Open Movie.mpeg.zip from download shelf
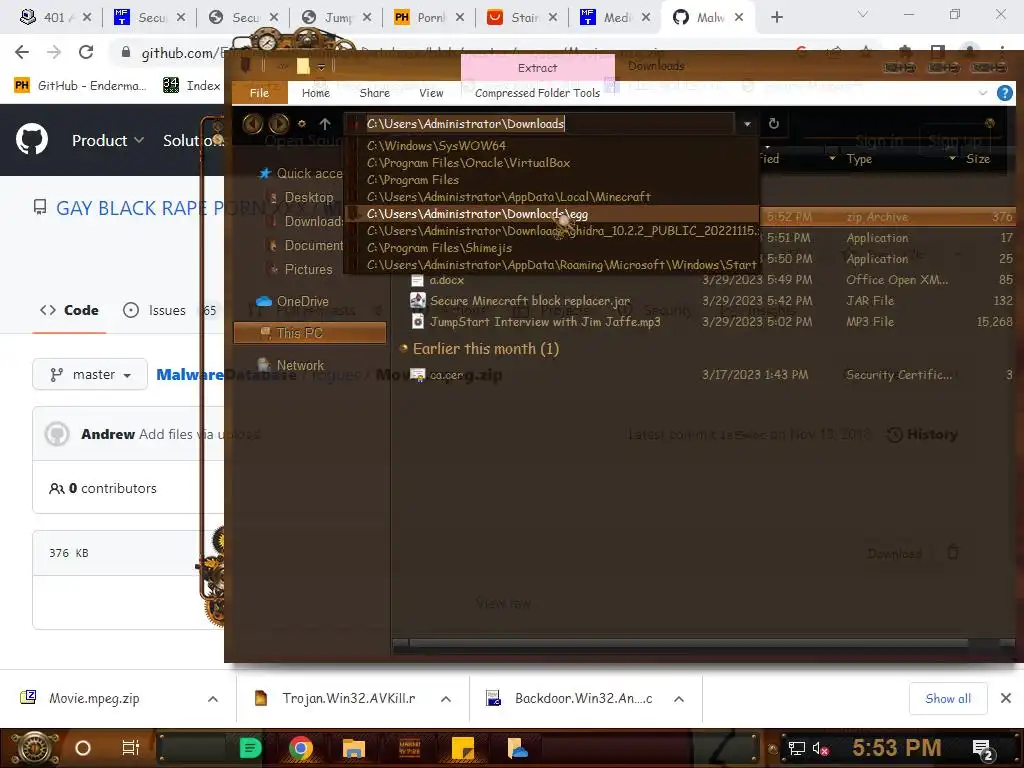The height and width of the screenshot is (768, 1024). 94,698
